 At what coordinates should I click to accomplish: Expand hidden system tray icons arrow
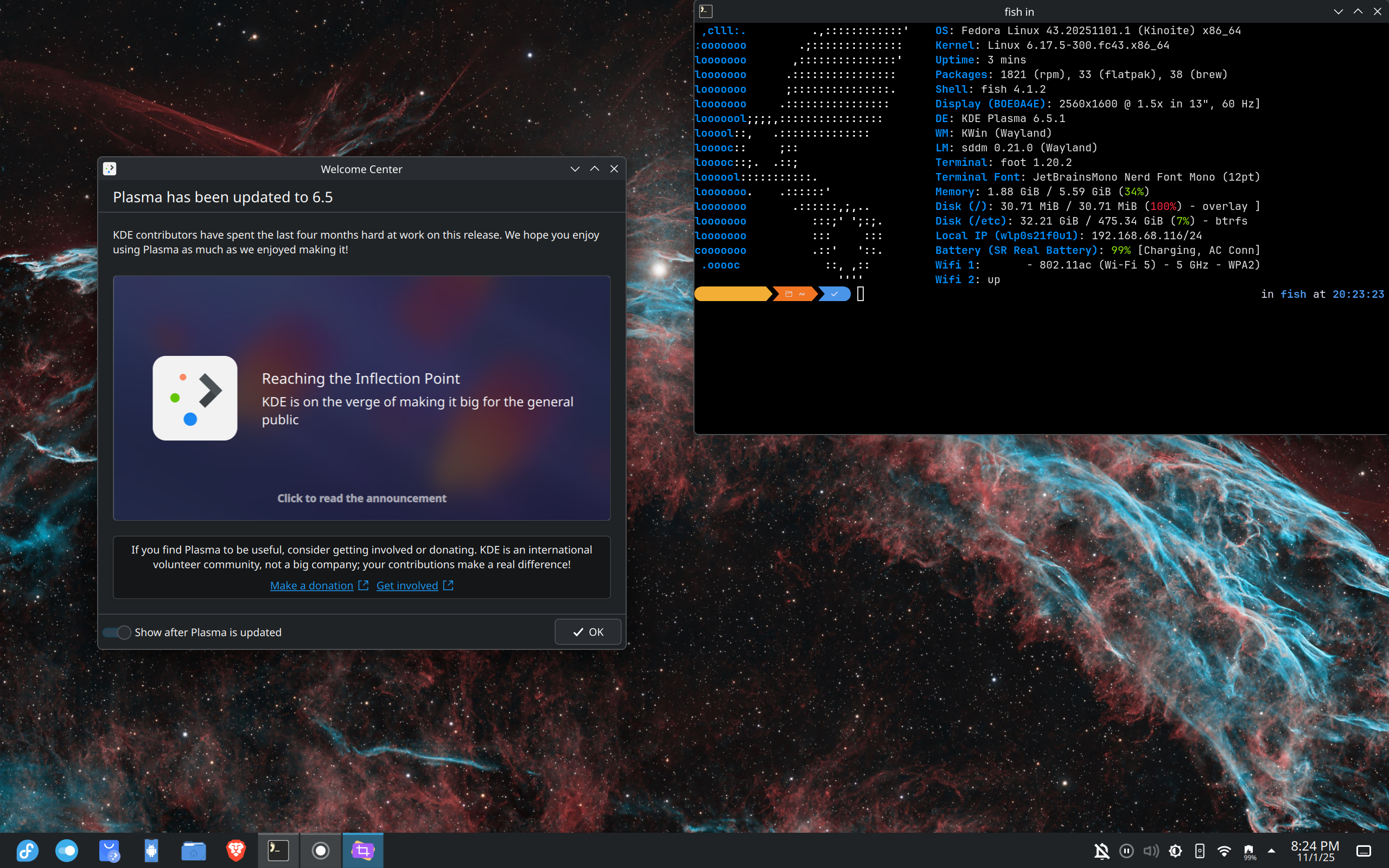(1271, 851)
